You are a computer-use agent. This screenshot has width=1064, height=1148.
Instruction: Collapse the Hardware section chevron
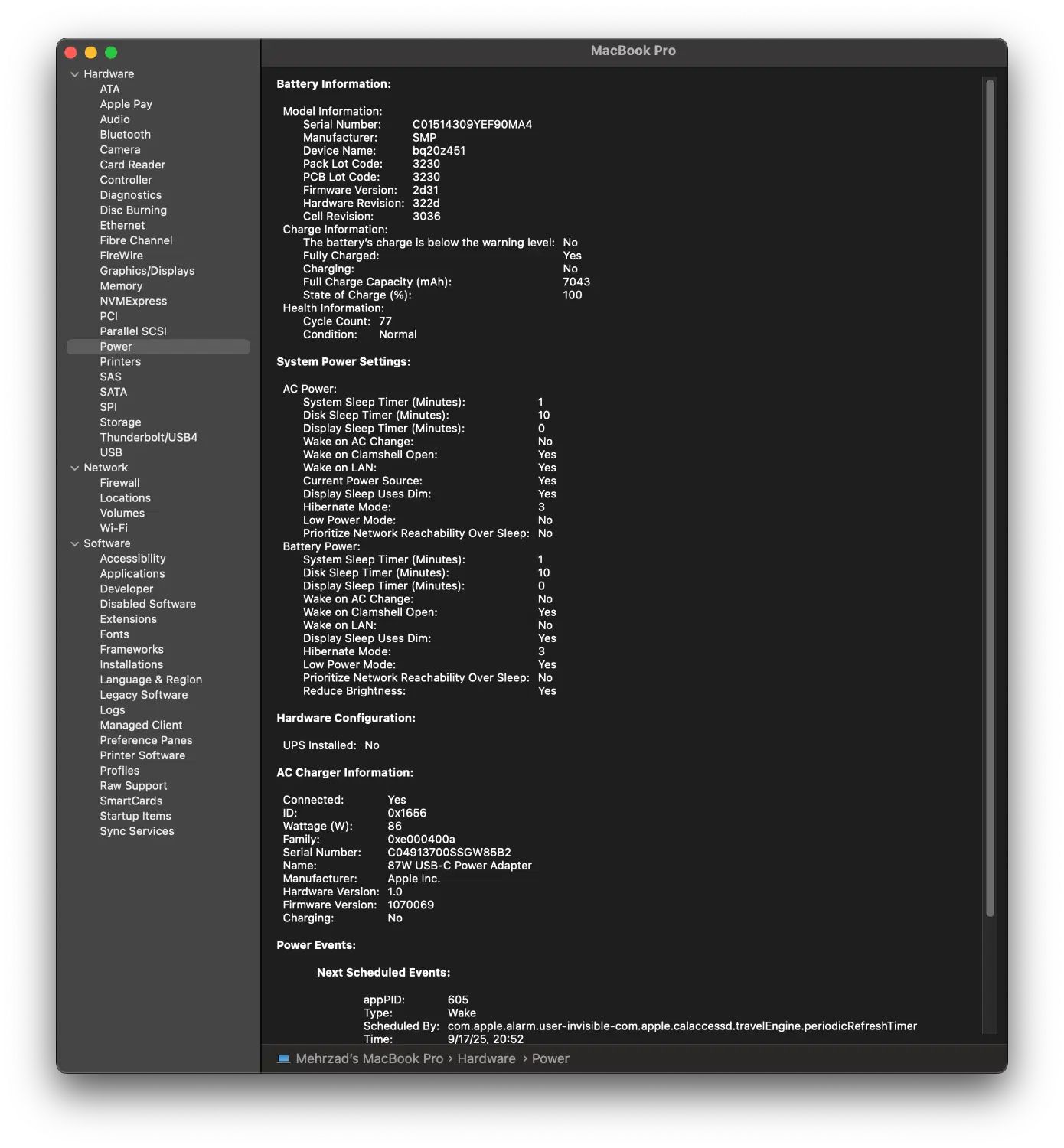[74, 74]
